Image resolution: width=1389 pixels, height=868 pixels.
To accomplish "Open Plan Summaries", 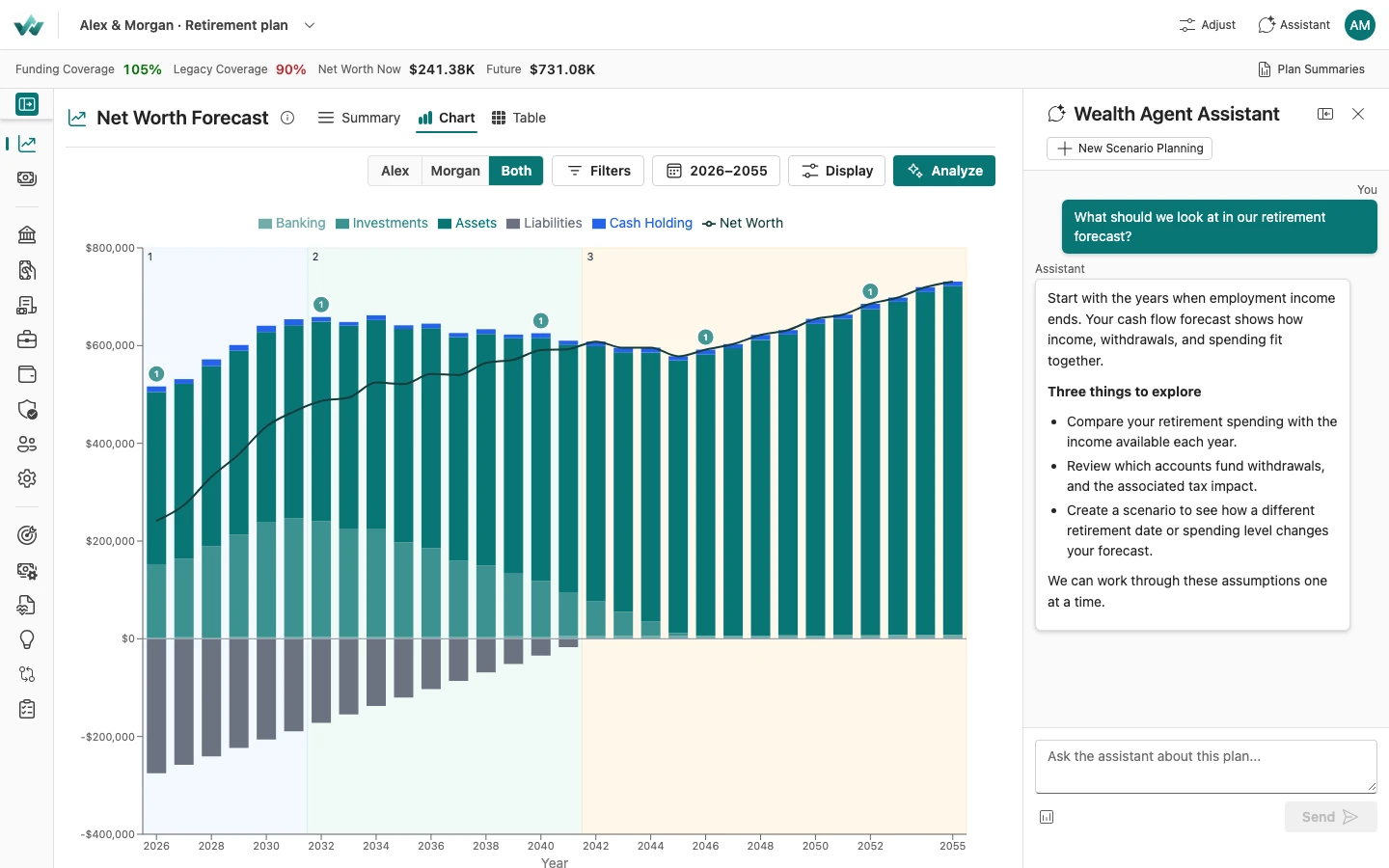I will coord(1312,69).
